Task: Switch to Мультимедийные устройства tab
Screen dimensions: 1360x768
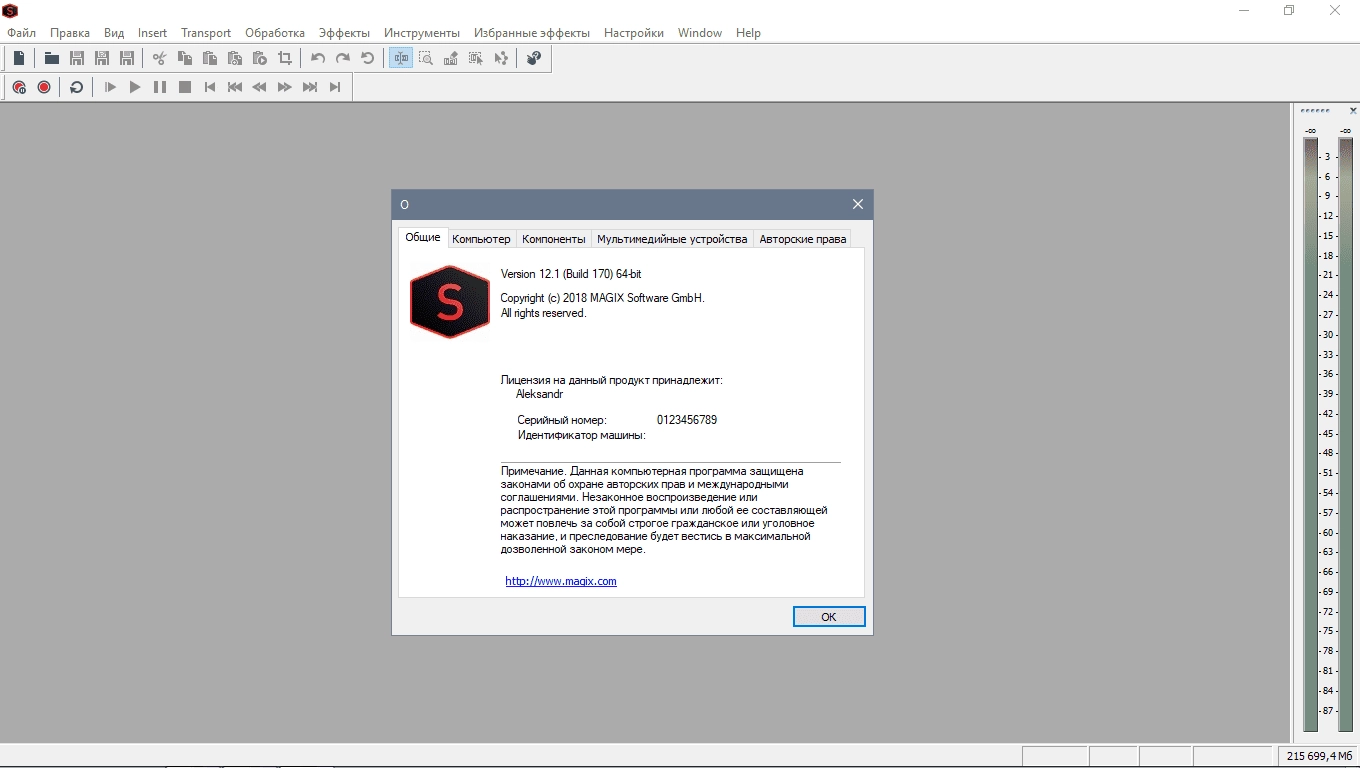Action: click(672, 239)
